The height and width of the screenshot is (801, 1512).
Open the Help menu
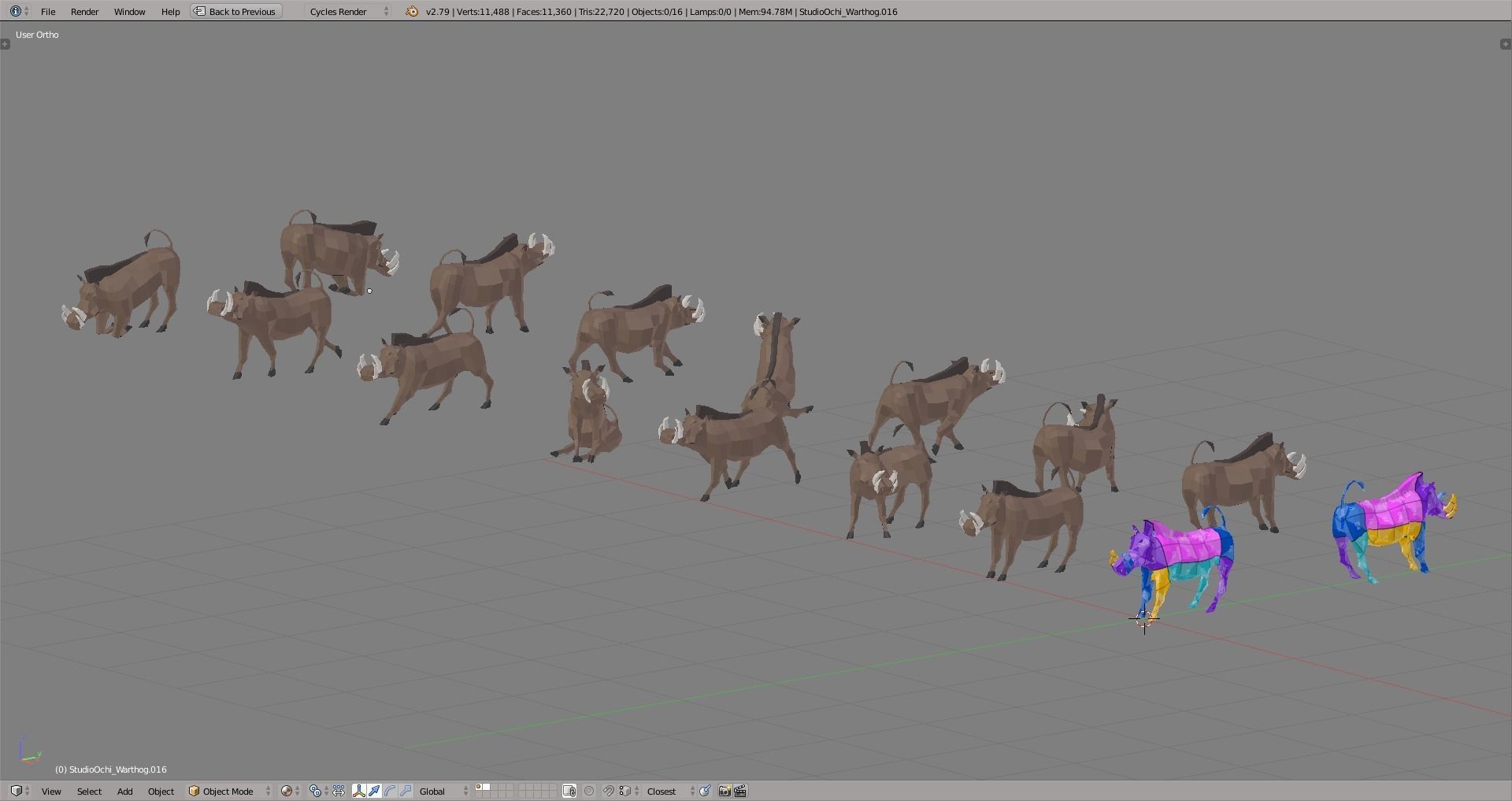click(170, 12)
